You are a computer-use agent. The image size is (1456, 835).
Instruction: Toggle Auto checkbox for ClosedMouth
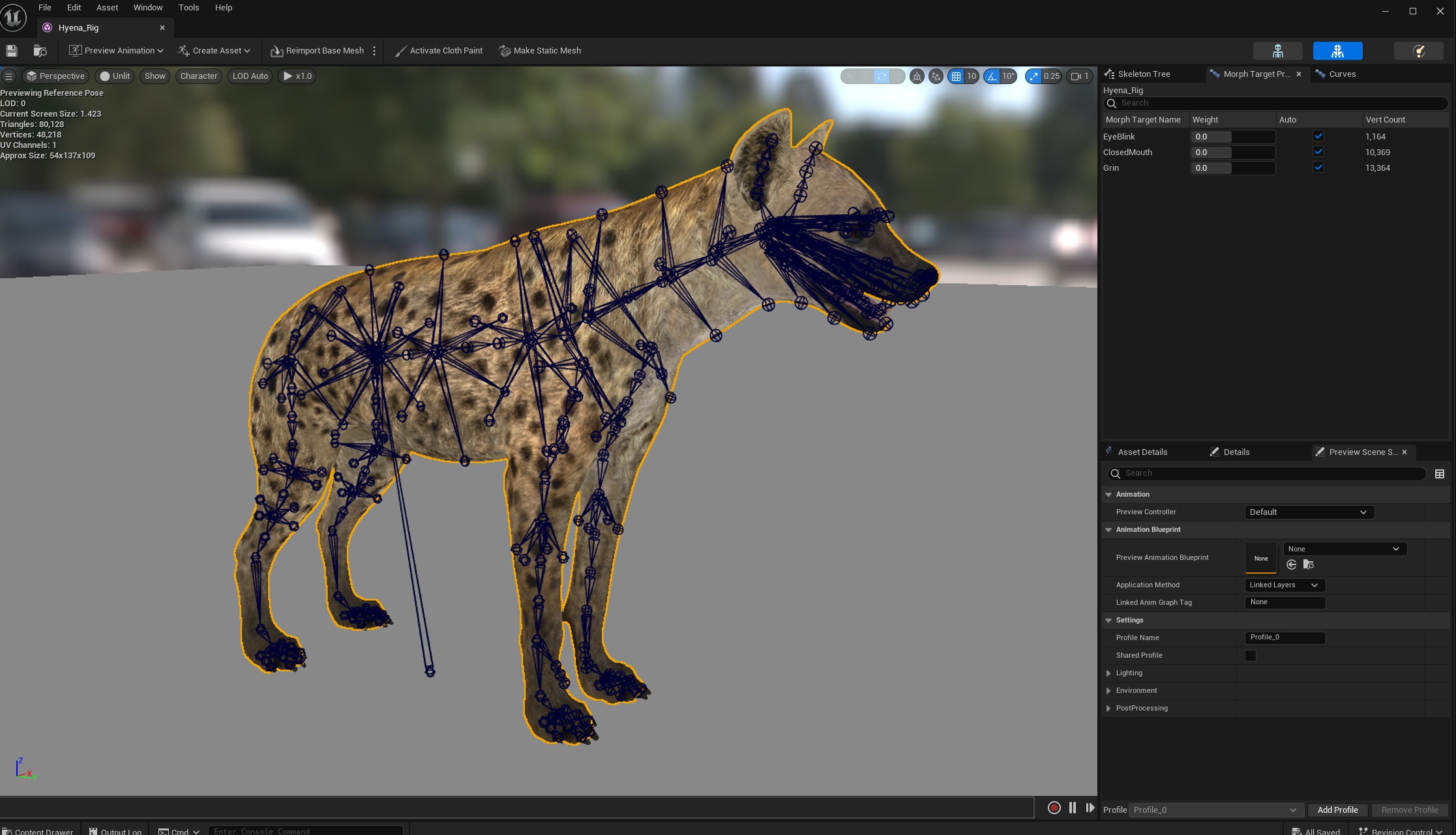tap(1318, 152)
